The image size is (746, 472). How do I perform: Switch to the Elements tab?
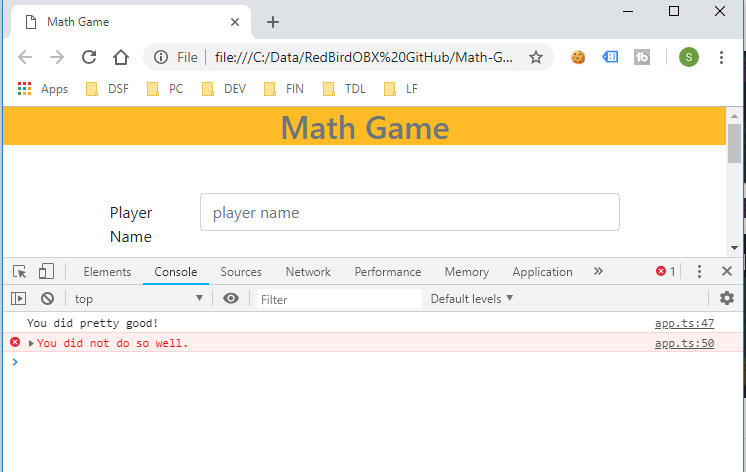[107, 272]
